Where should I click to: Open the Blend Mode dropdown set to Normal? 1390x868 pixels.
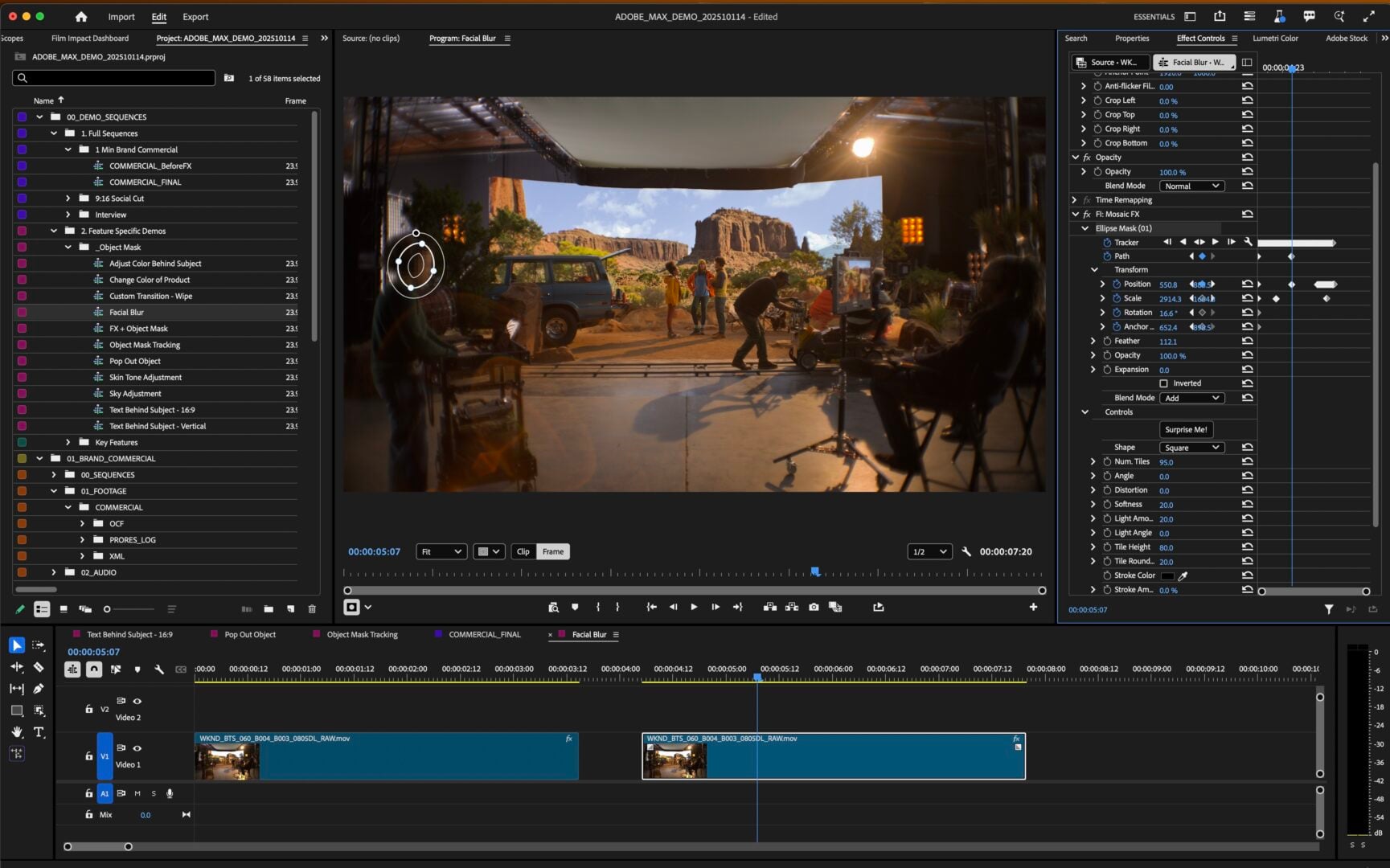point(1191,186)
